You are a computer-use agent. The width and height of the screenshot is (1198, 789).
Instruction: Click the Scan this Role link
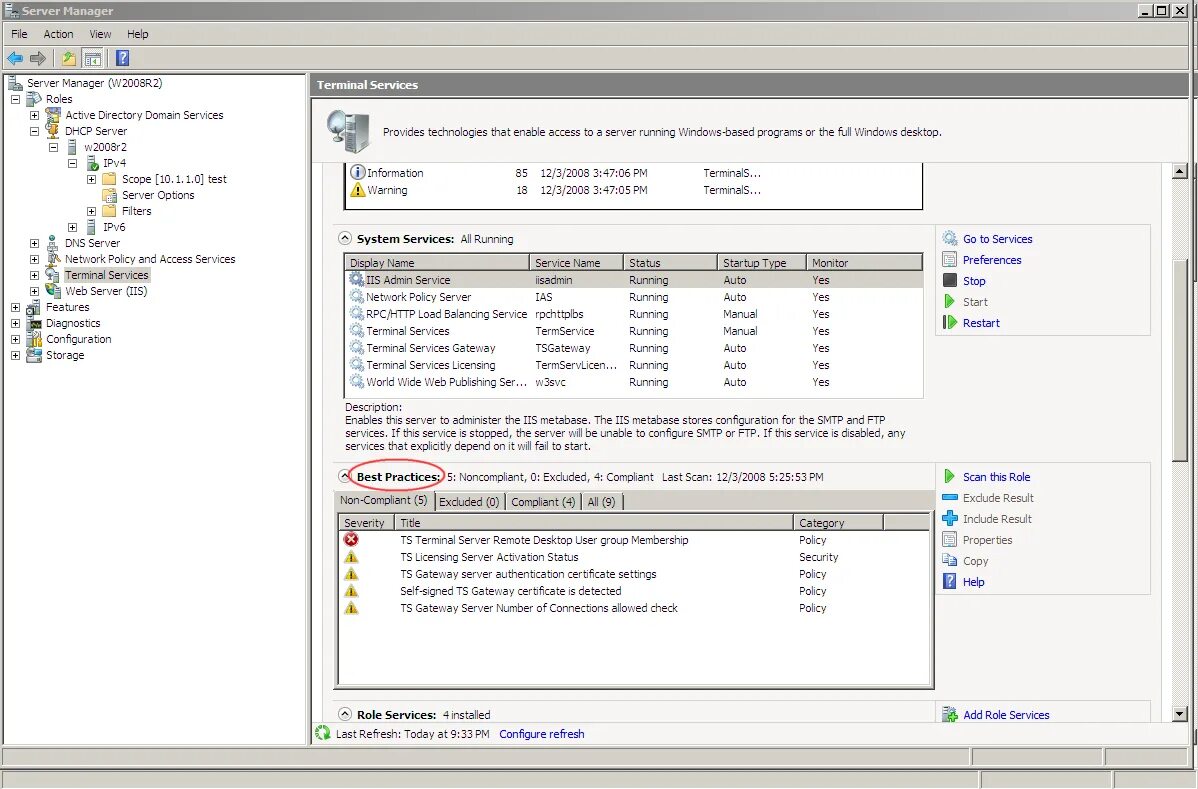pos(996,477)
